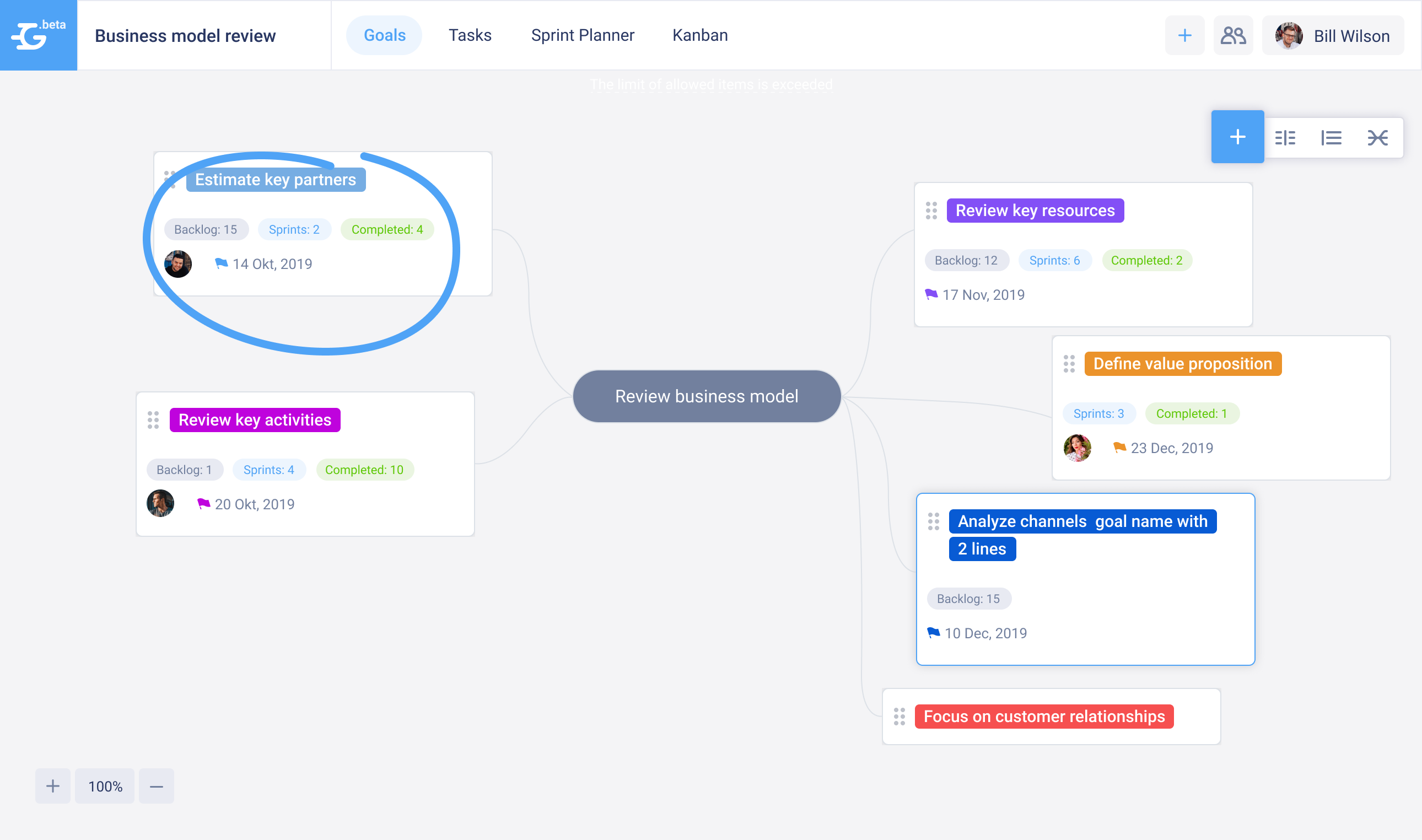Zoom out with bottom-left minus button

pos(156,785)
